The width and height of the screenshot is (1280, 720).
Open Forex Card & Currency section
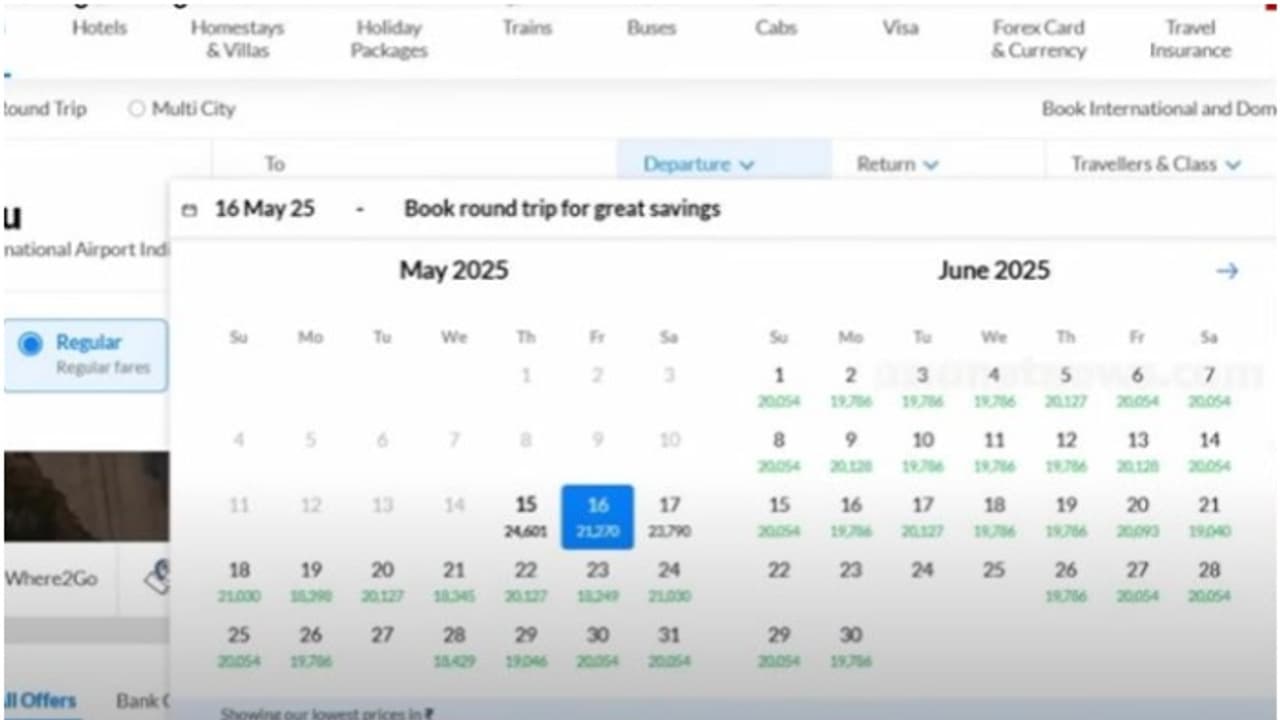click(1038, 39)
